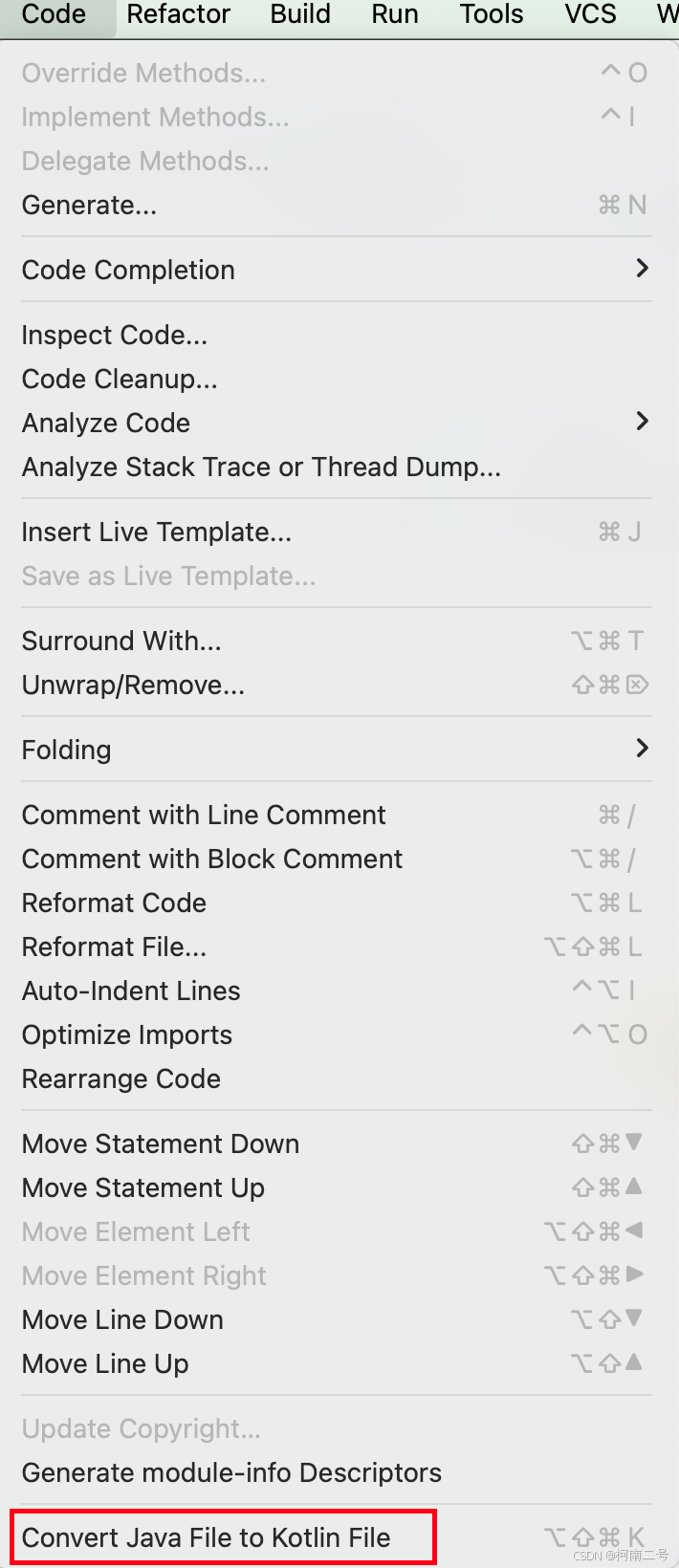Run Code Cleanup...
The width and height of the screenshot is (679, 1568).
pyautogui.click(x=119, y=379)
